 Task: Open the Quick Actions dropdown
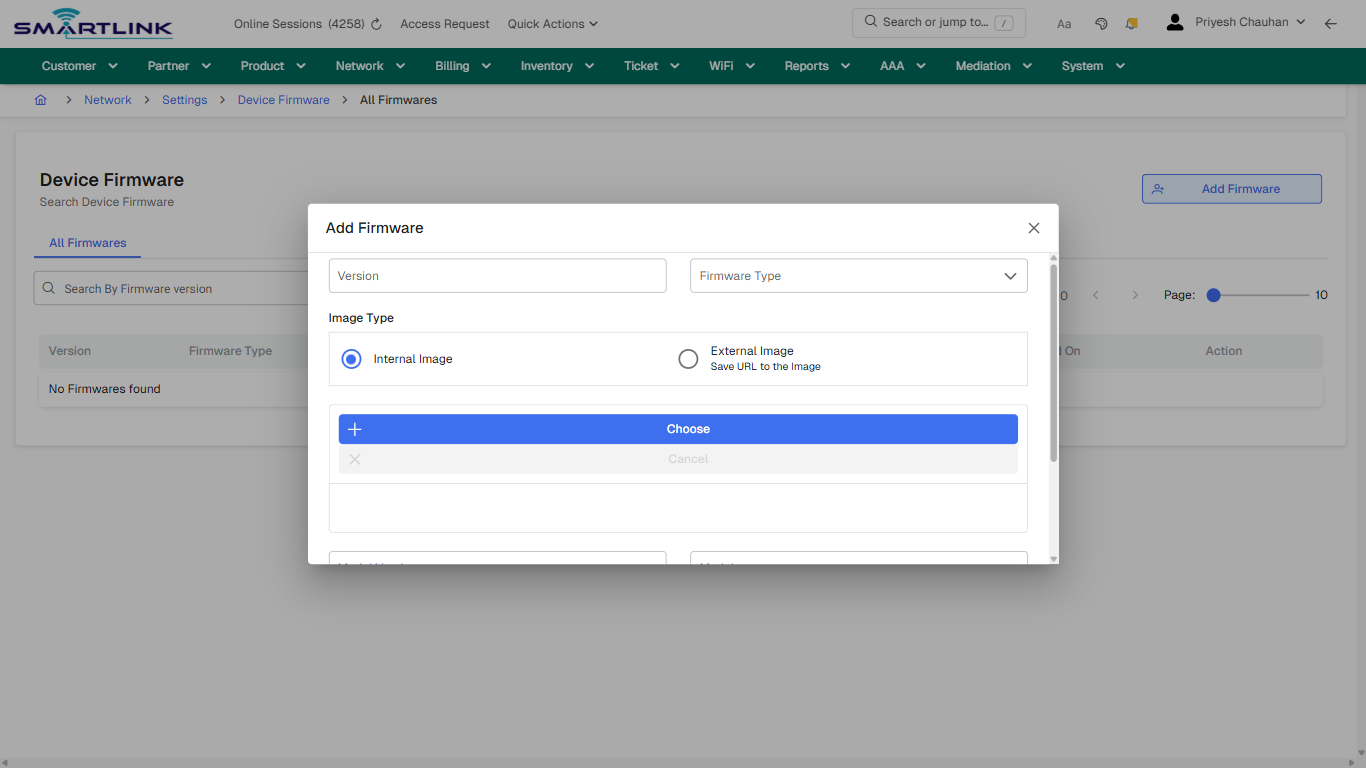click(x=551, y=23)
